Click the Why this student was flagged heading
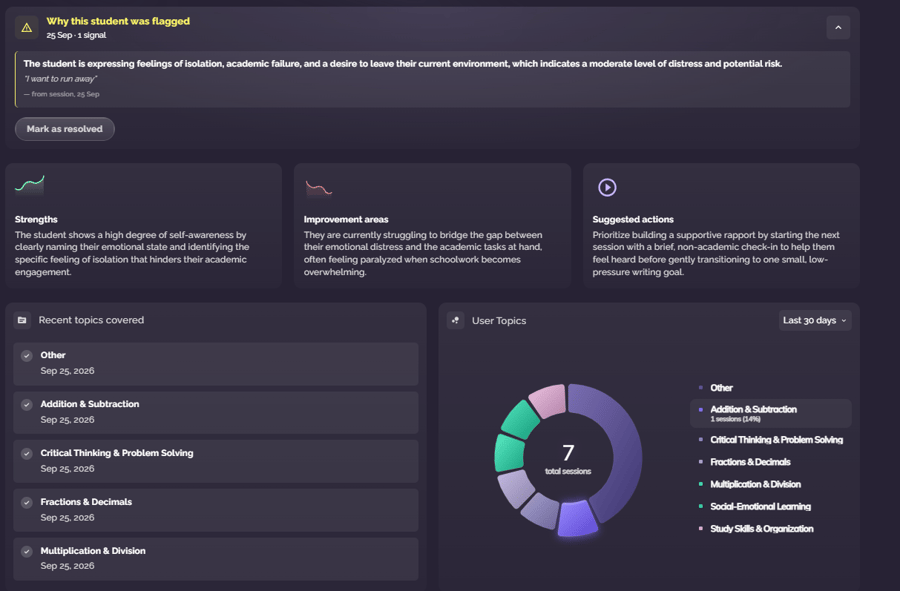Viewport: 900px width, 591px height. [118, 21]
